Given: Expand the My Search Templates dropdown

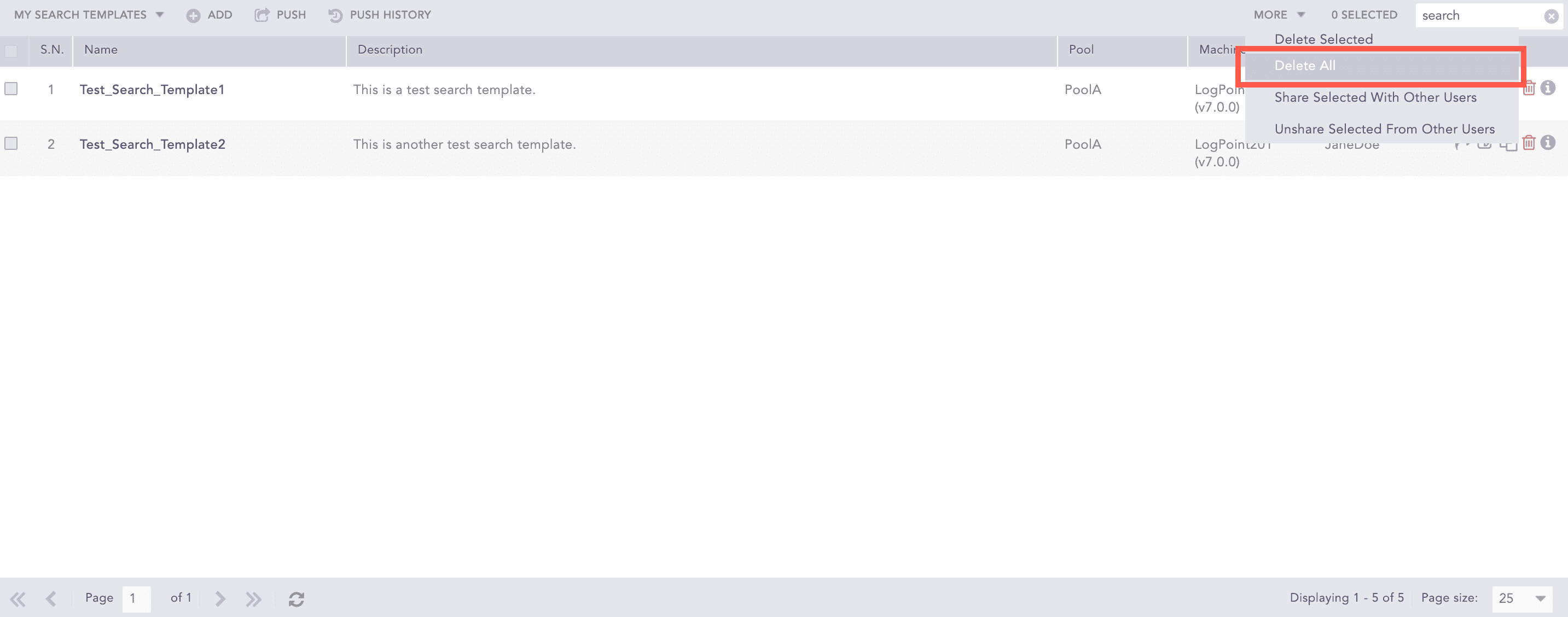Looking at the screenshot, I should coord(89,15).
